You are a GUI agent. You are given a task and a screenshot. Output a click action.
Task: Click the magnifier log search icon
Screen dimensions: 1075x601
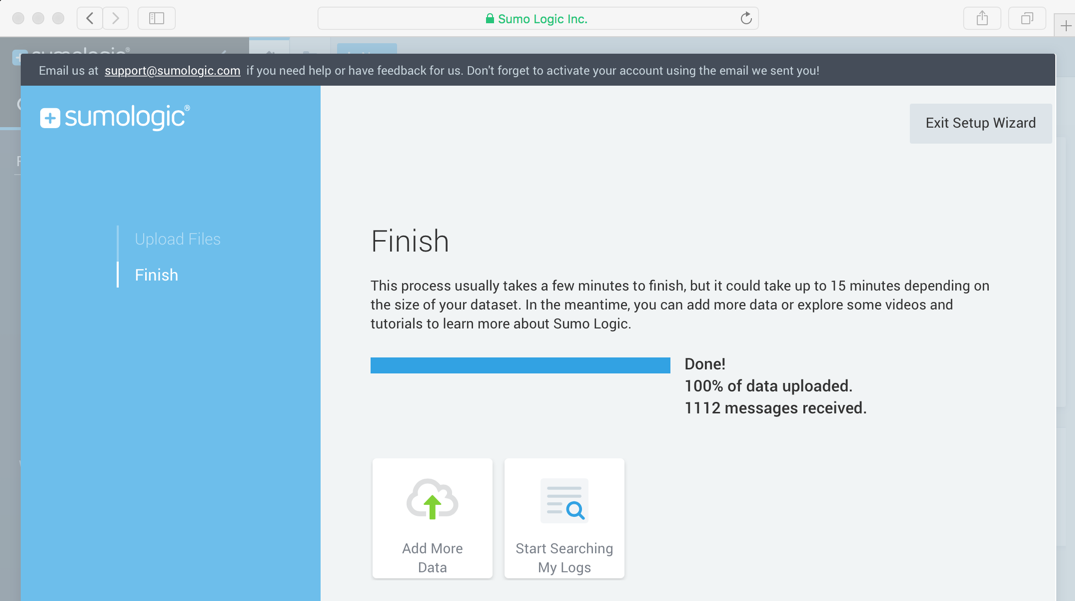tap(564, 500)
